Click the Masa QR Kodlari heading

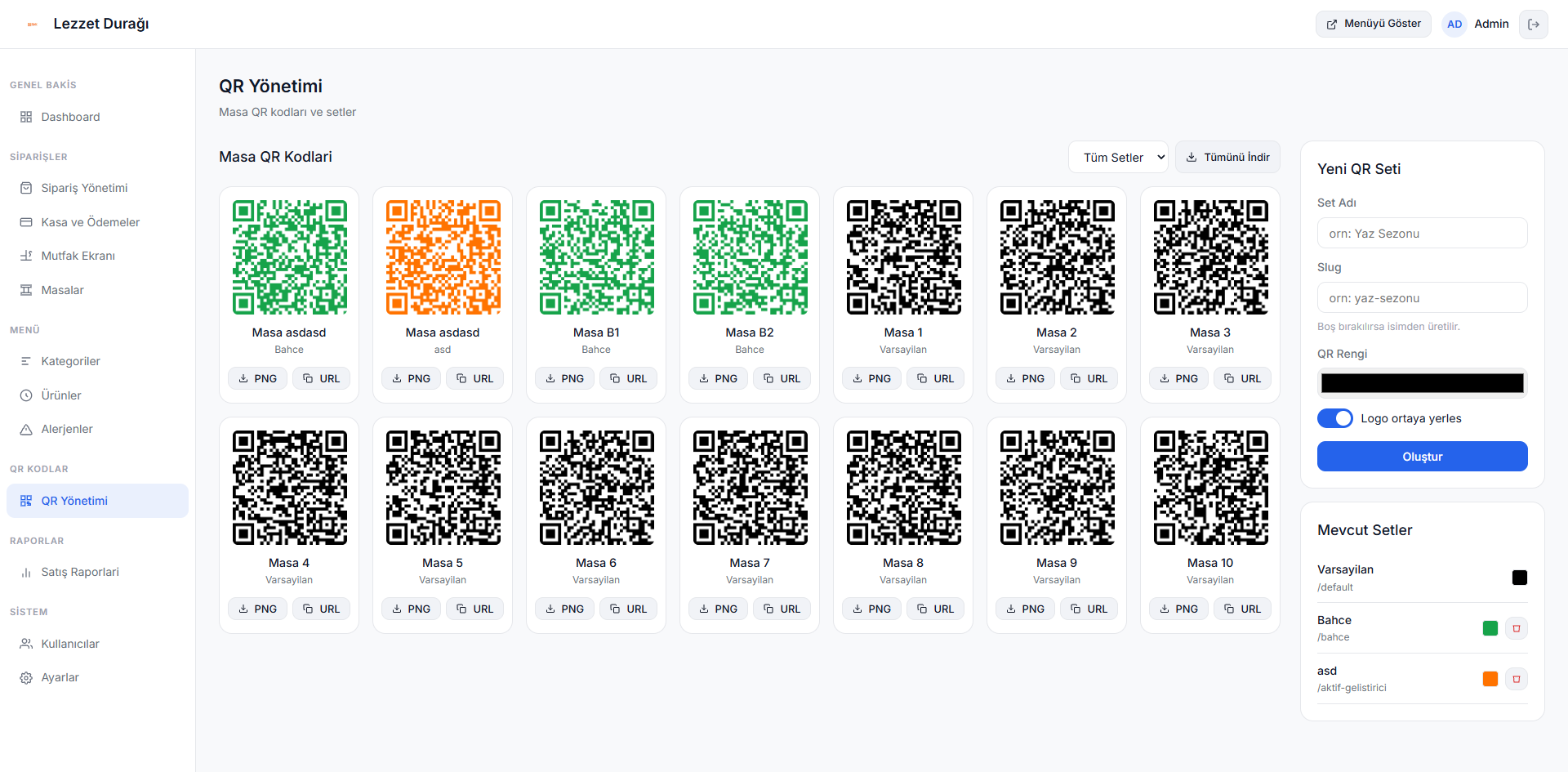click(275, 157)
